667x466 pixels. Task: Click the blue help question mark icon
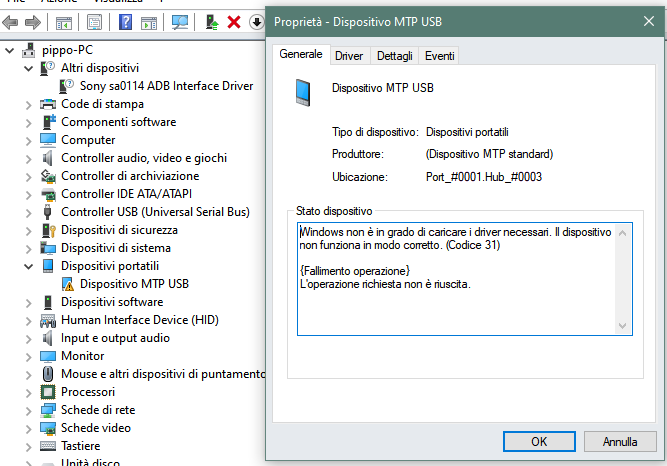(x=126, y=21)
